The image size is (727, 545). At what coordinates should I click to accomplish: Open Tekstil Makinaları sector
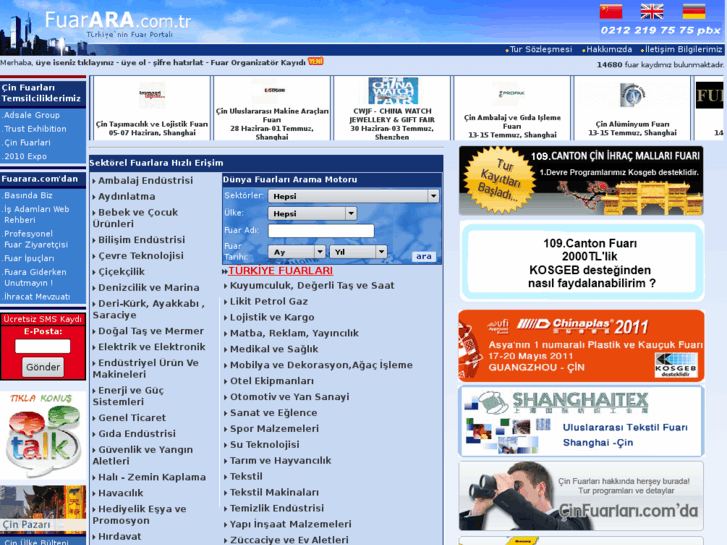(x=274, y=492)
